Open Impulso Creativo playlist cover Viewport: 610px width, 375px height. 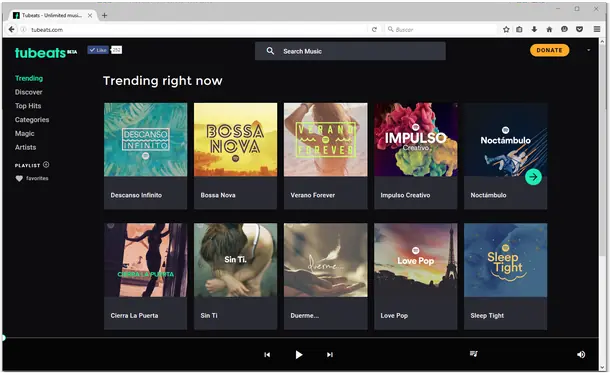[x=415, y=140]
